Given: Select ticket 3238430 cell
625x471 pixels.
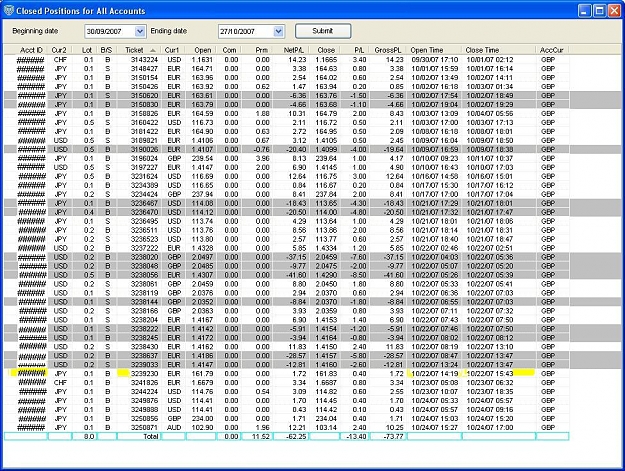Looking at the screenshot, I should click(144, 347).
